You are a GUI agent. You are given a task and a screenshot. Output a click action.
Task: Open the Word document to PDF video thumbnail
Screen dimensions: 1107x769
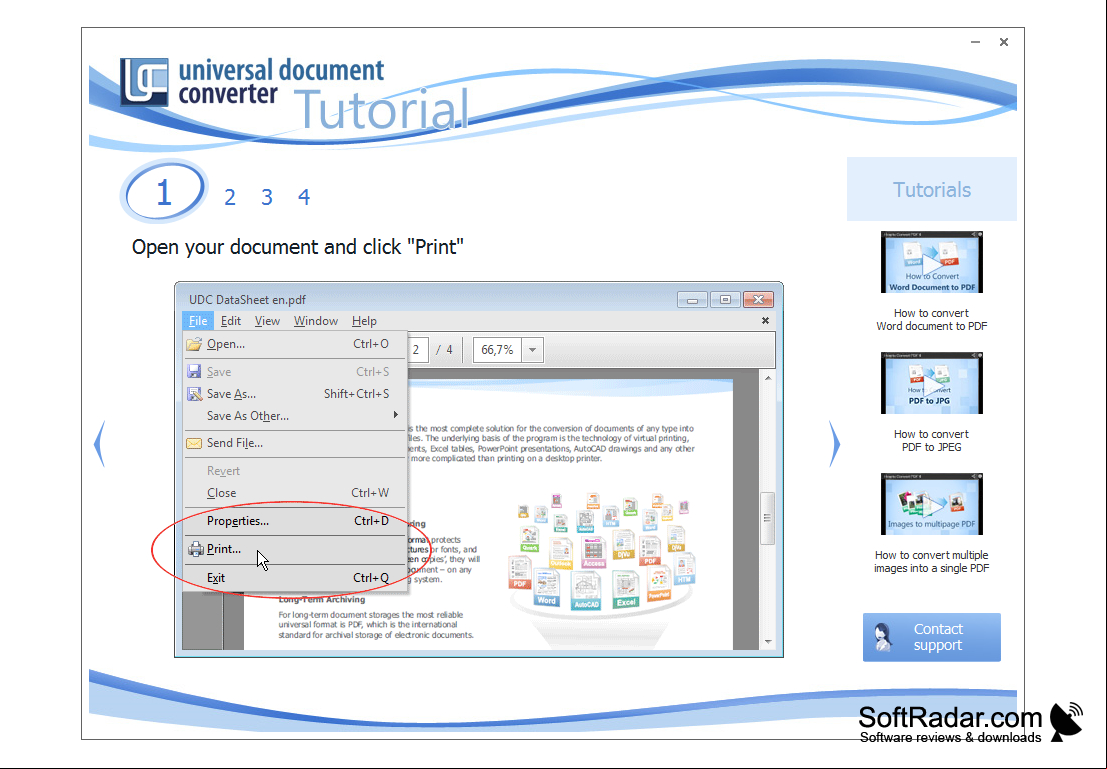point(931,262)
